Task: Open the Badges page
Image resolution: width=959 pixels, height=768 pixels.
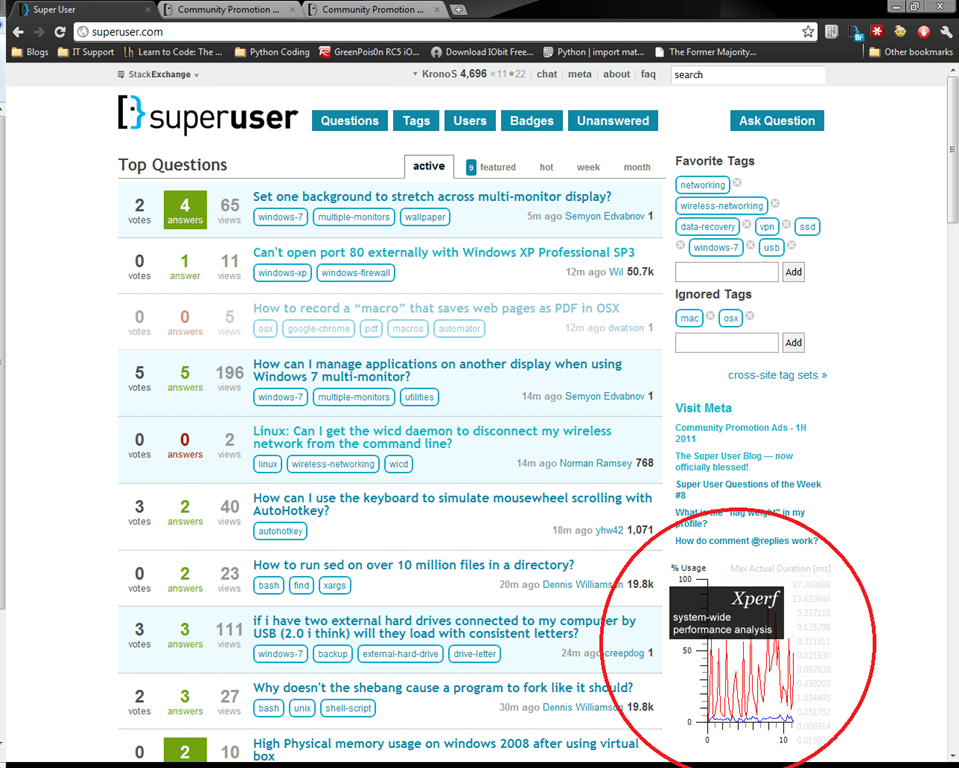Action: [531, 120]
